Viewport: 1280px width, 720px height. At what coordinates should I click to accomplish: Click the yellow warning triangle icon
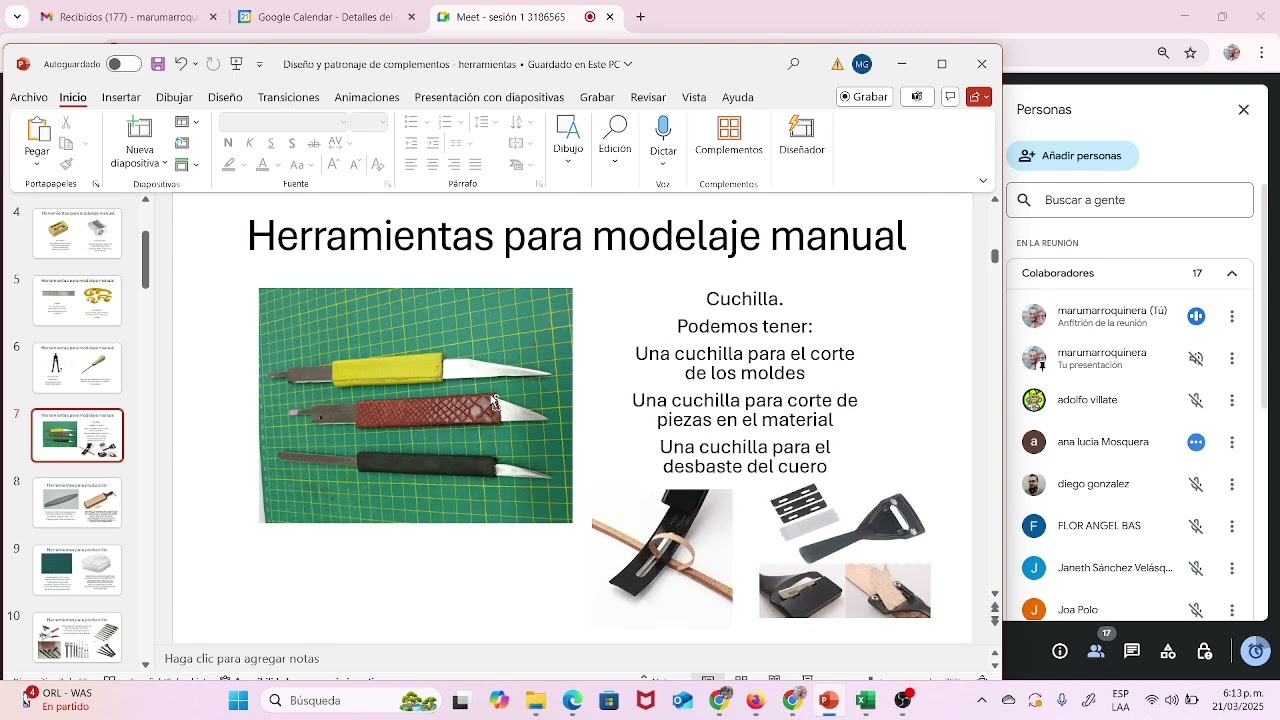point(838,64)
